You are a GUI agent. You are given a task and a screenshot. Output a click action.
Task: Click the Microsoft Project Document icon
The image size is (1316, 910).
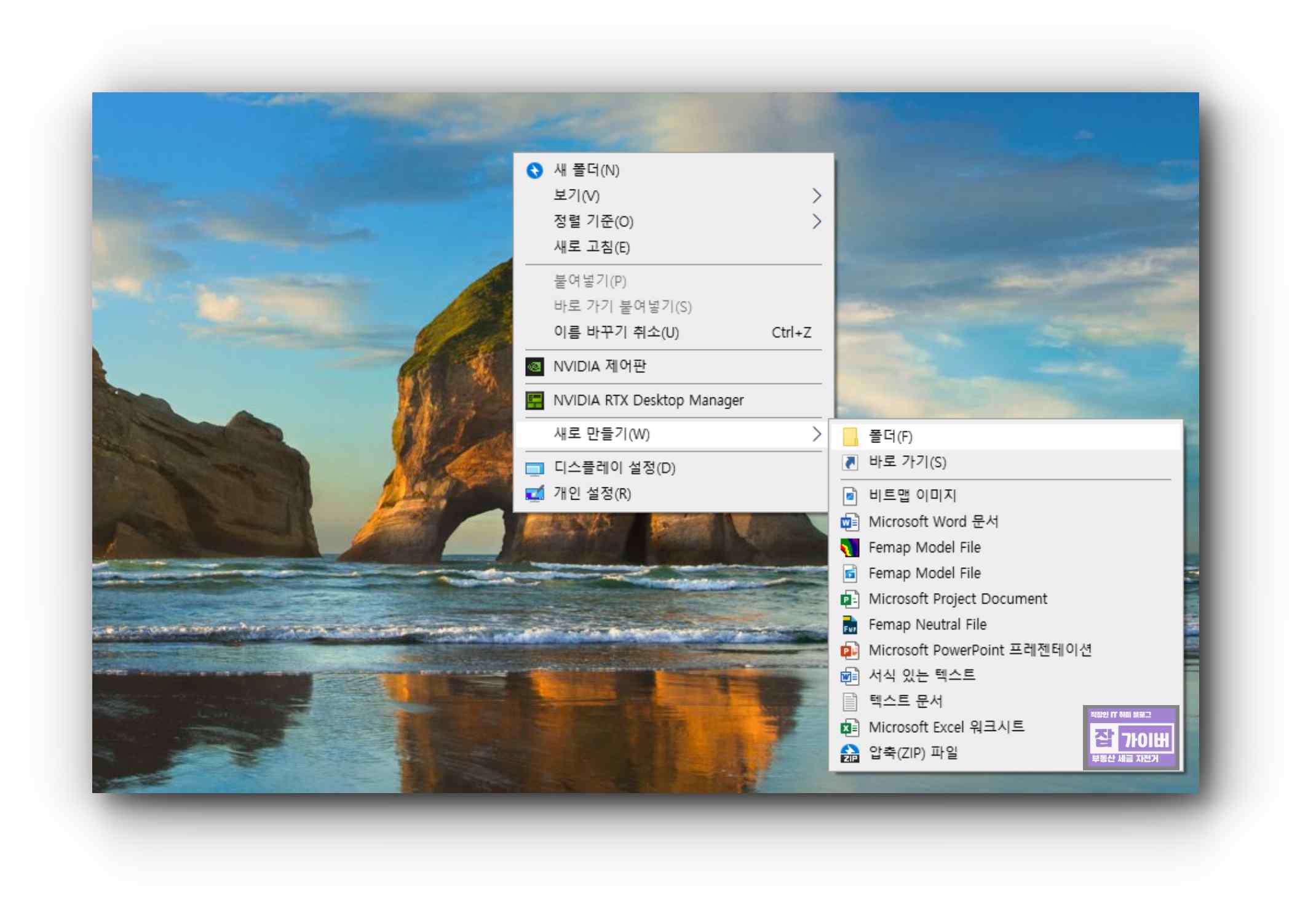(850, 599)
